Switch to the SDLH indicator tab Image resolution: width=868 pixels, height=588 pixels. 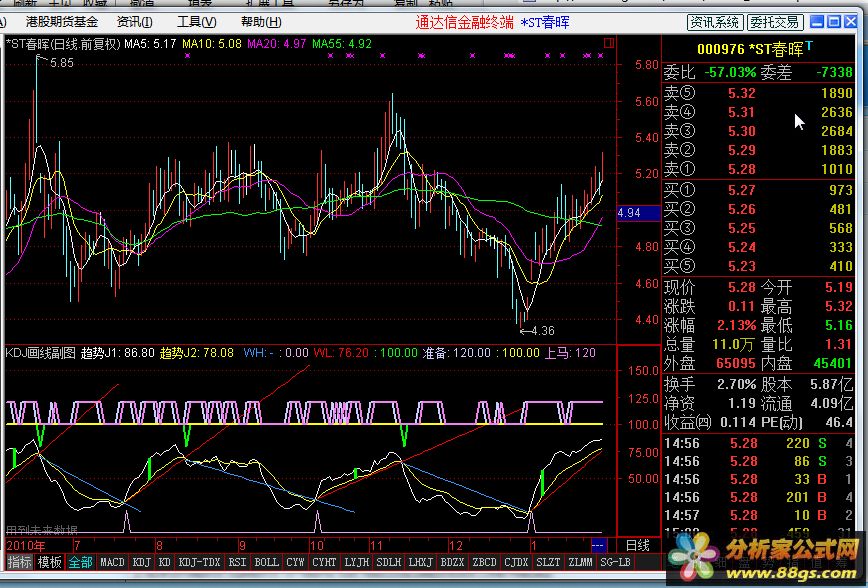[389, 562]
